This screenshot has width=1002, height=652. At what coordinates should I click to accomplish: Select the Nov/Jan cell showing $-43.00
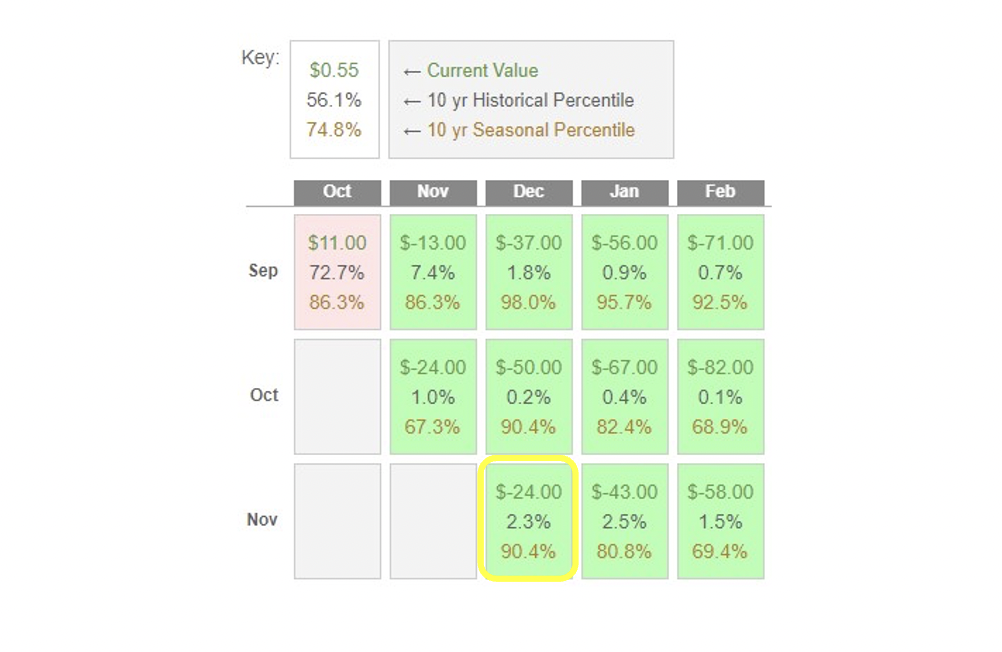[625, 521]
